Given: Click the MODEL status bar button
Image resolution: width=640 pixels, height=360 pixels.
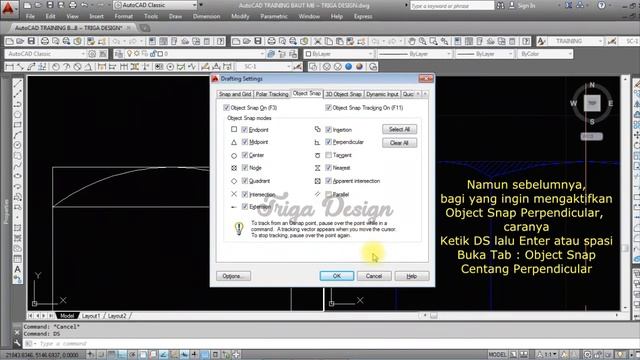Looking at the screenshot, I should (x=498, y=355).
